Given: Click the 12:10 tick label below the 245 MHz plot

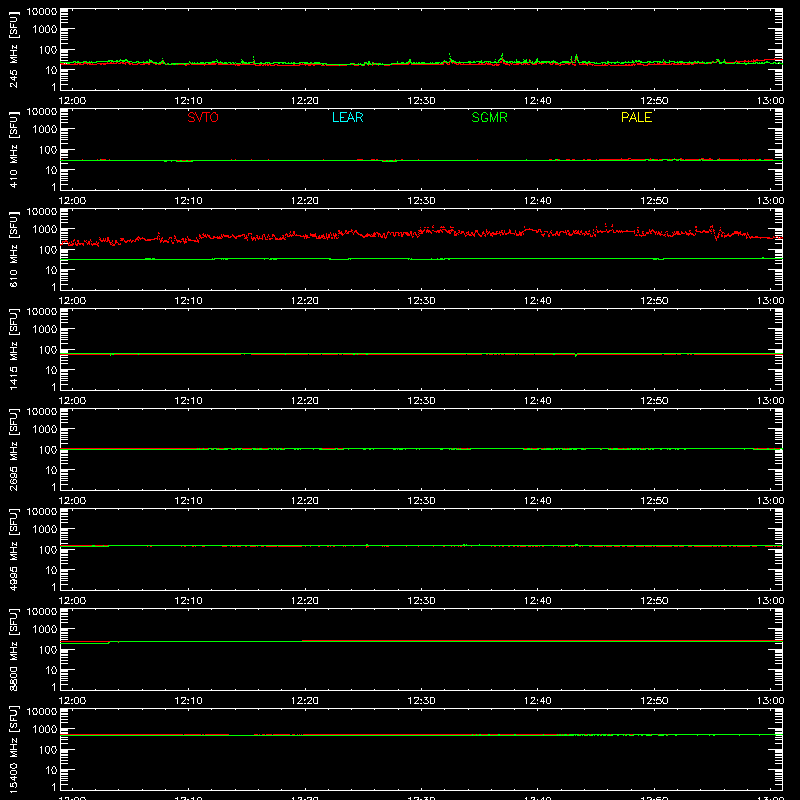Looking at the screenshot, I should tap(189, 101).
